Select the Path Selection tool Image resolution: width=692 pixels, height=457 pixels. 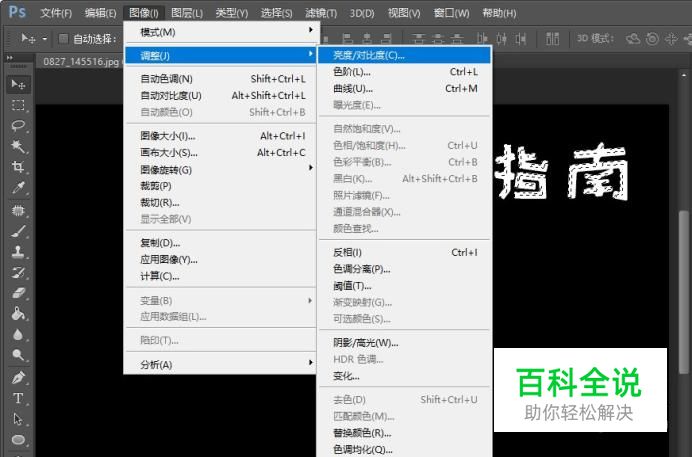tap(18, 419)
